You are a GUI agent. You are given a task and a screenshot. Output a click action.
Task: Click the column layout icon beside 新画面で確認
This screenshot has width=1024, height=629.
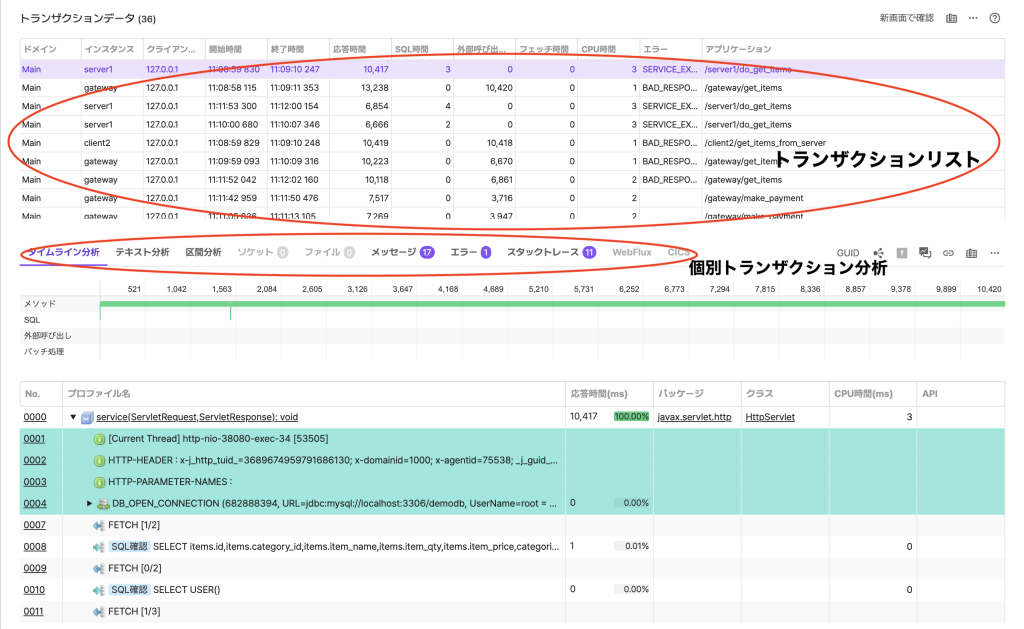pyautogui.click(x=951, y=18)
